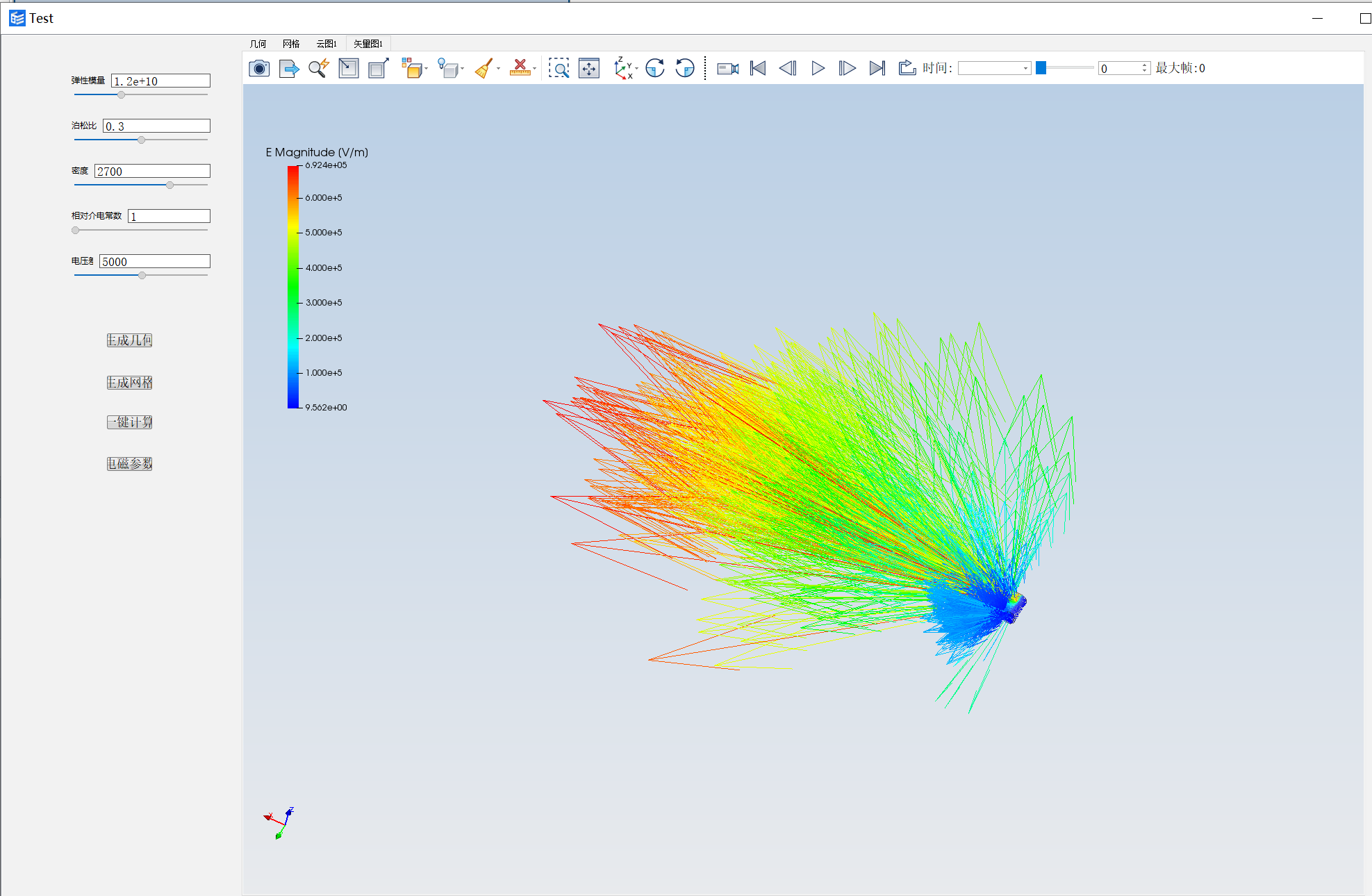This screenshot has width=1372, height=896.
Task: Jump to the last animation frame
Action: point(877,68)
